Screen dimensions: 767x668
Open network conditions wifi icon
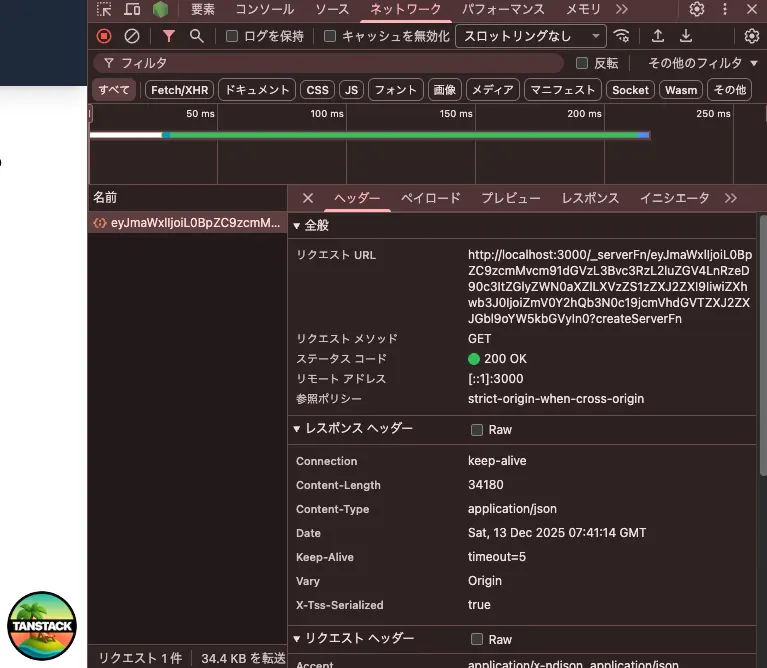[x=622, y=36]
